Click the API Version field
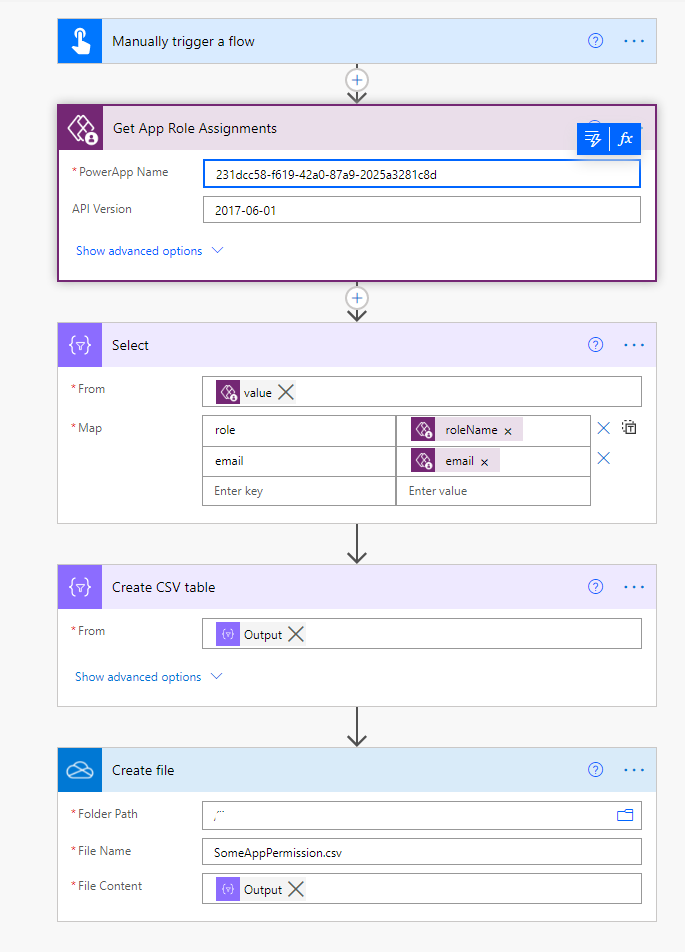The height and width of the screenshot is (952, 685). [421, 210]
